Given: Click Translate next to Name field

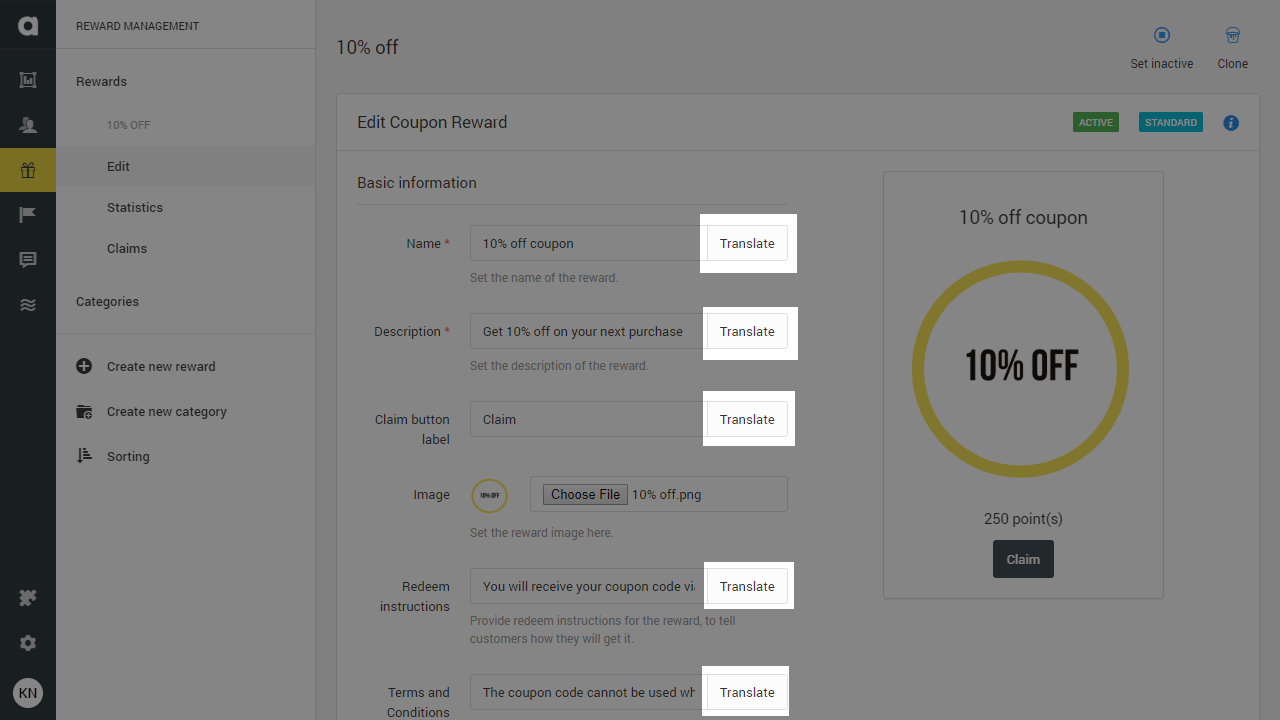Looking at the screenshot, I should tap(747, 243).
